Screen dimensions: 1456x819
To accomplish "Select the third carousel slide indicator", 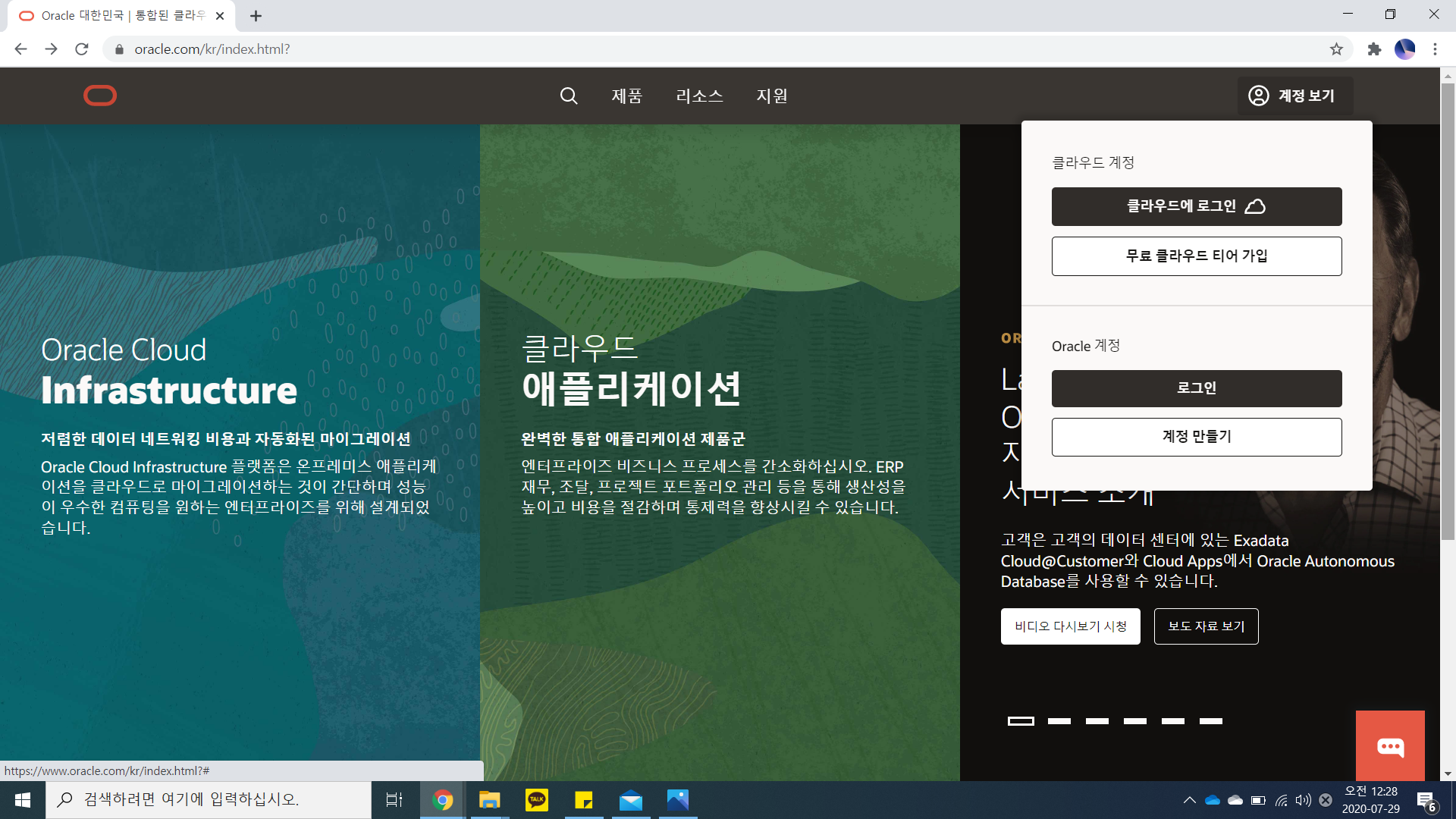I will tap(1097, 721).
